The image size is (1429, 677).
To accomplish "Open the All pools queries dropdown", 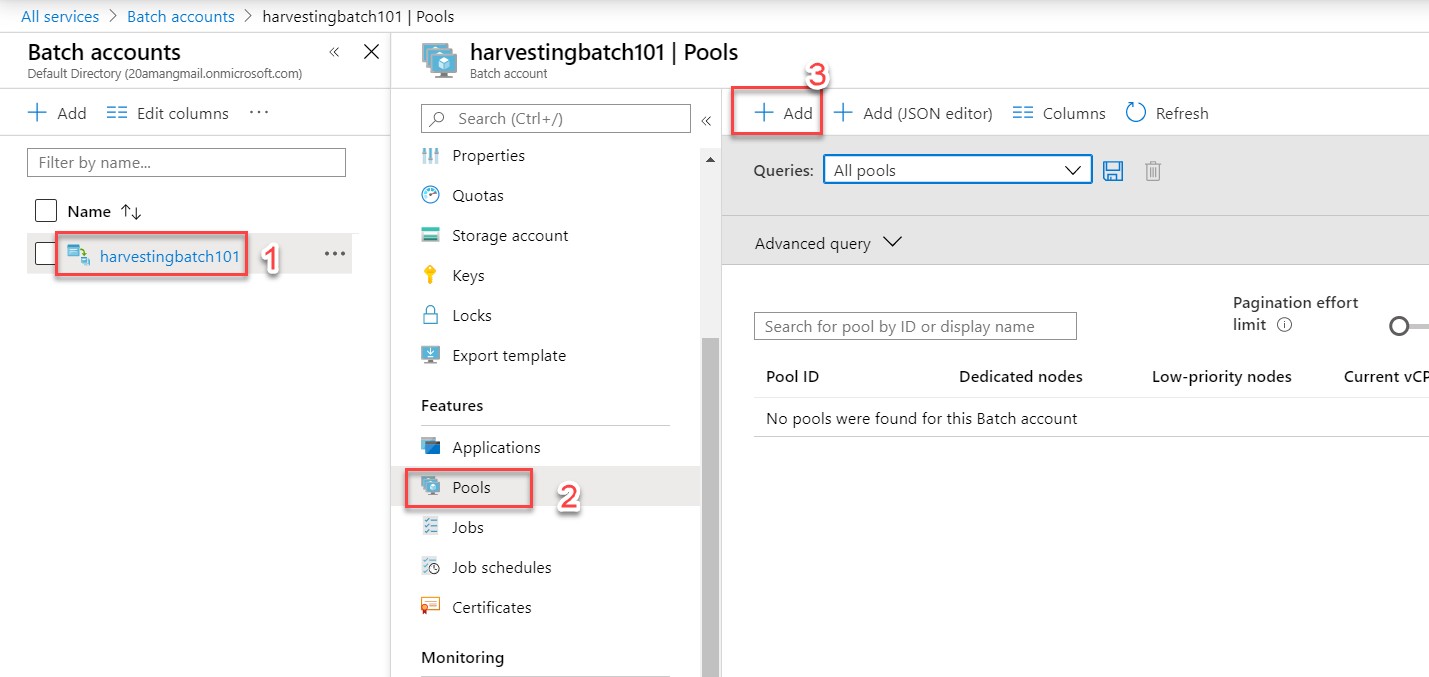I will point(957,170).
